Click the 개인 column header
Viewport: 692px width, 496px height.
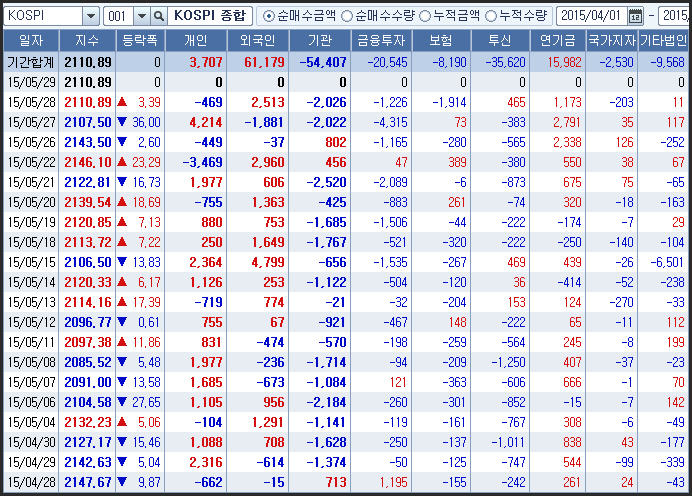pos(196,41)
